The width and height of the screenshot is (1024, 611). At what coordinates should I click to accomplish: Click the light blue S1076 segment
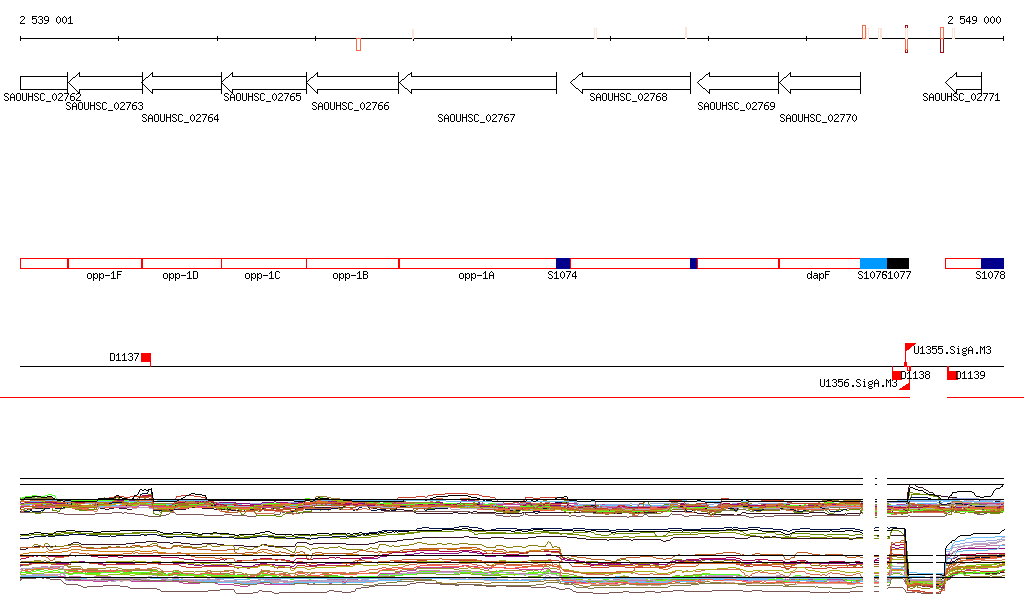(873, 263)
